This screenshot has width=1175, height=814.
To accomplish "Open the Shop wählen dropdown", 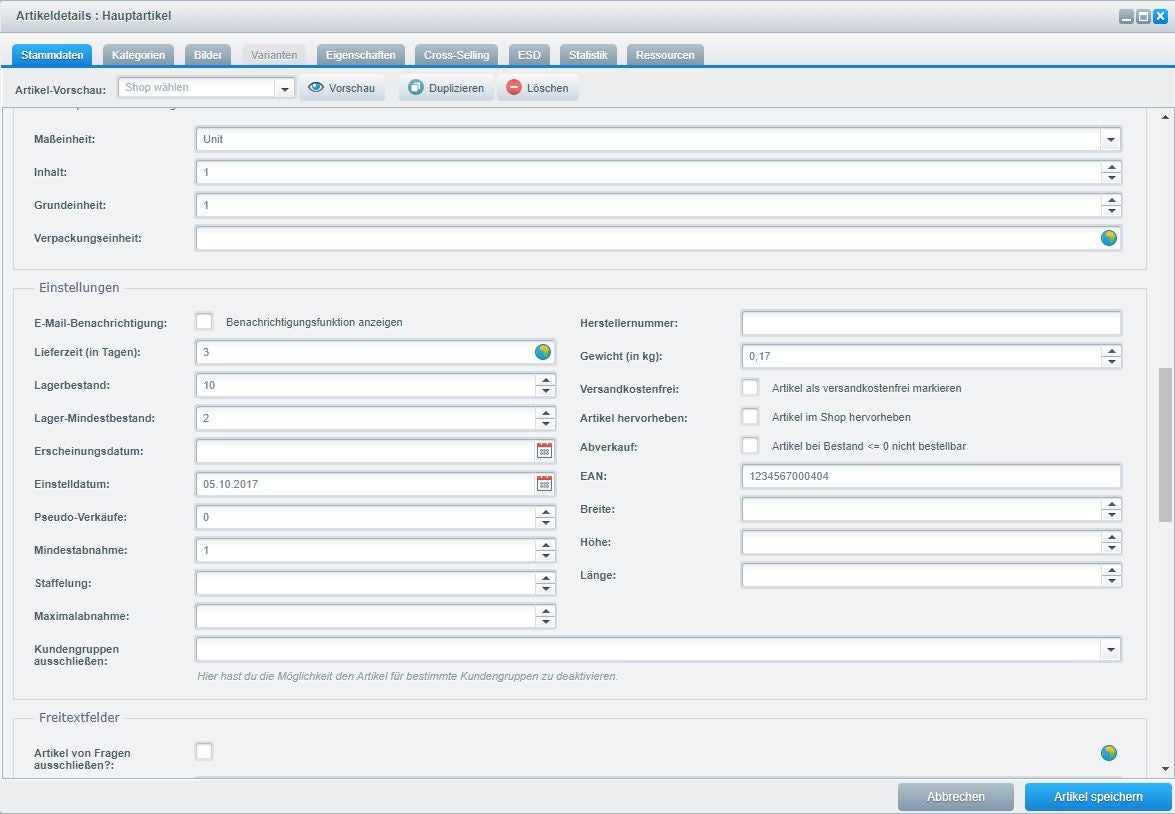I will (x=285, y=88).
